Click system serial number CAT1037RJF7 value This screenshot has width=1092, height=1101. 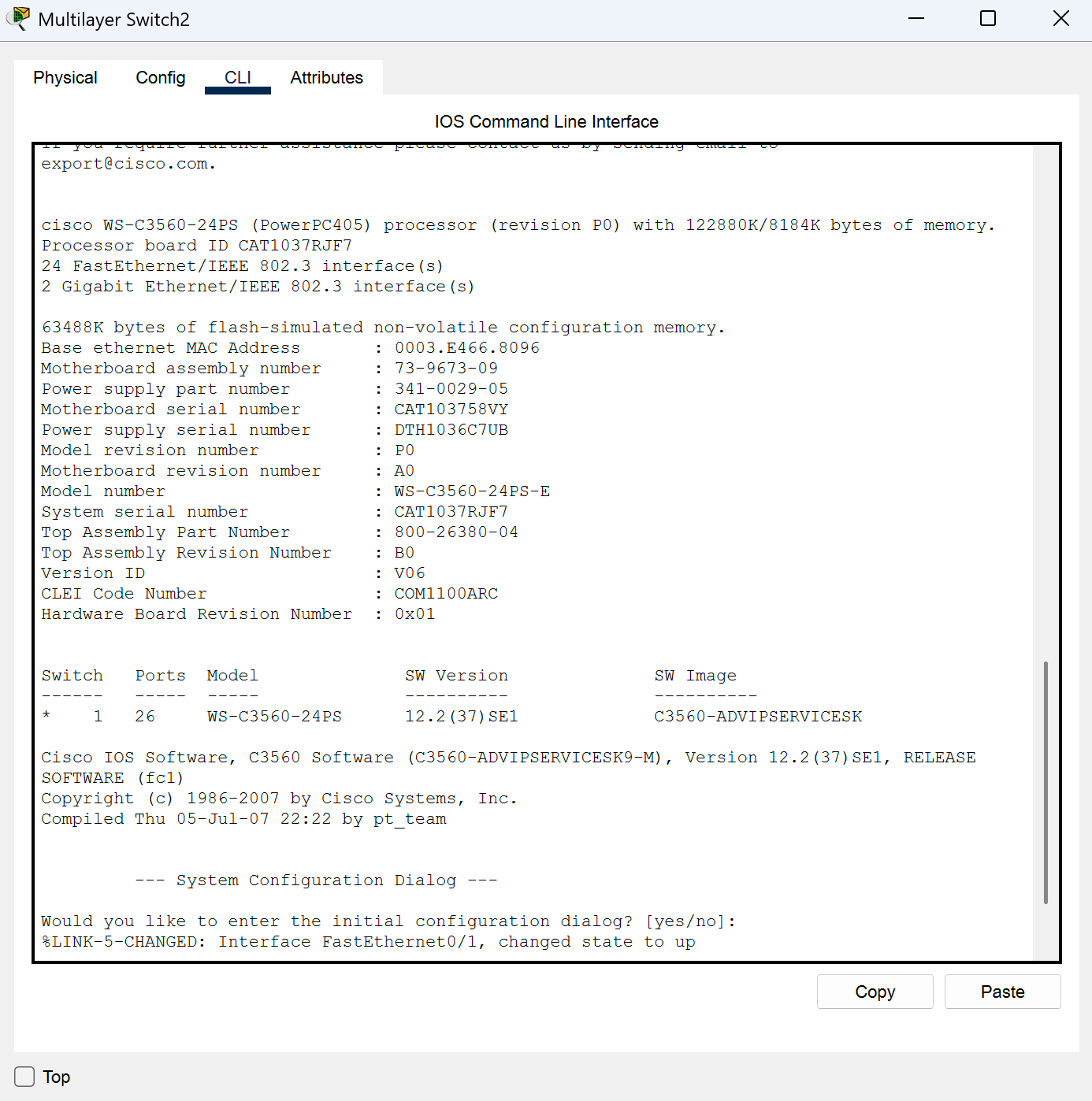tap(451, 512)
